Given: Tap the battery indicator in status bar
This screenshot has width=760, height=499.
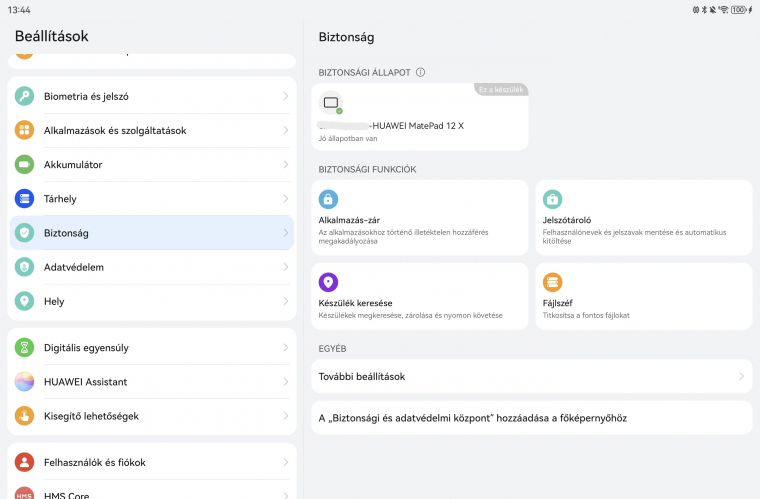Looking at the screenshot, I should 740,9.
